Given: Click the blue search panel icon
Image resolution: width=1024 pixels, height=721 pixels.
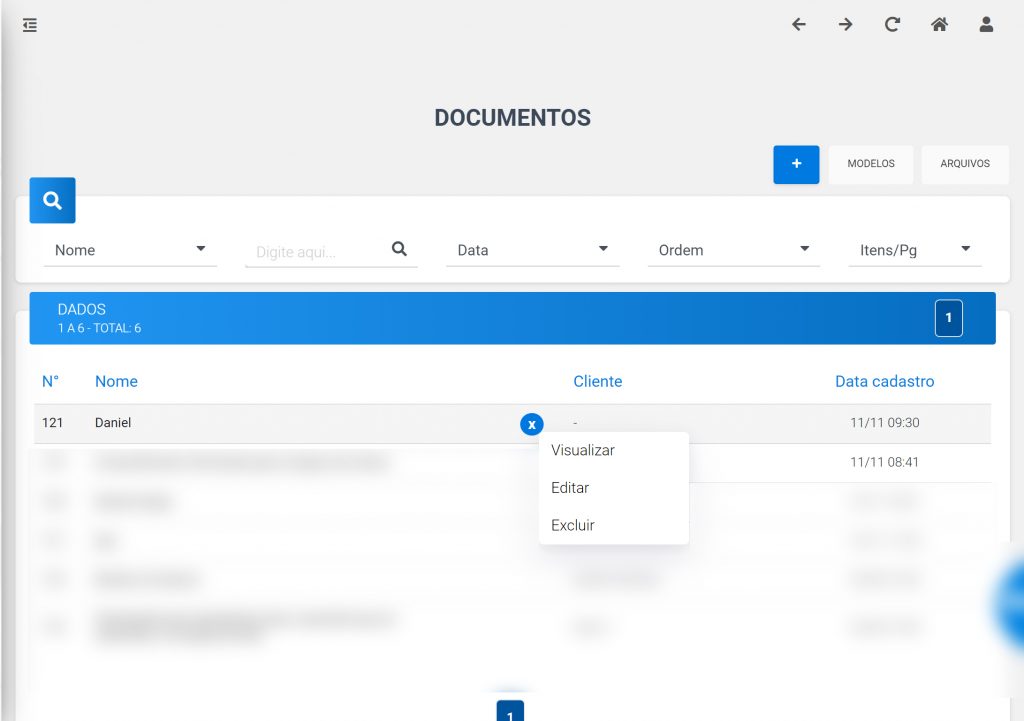Looking at the screenshot, I should tap(52, 200).
